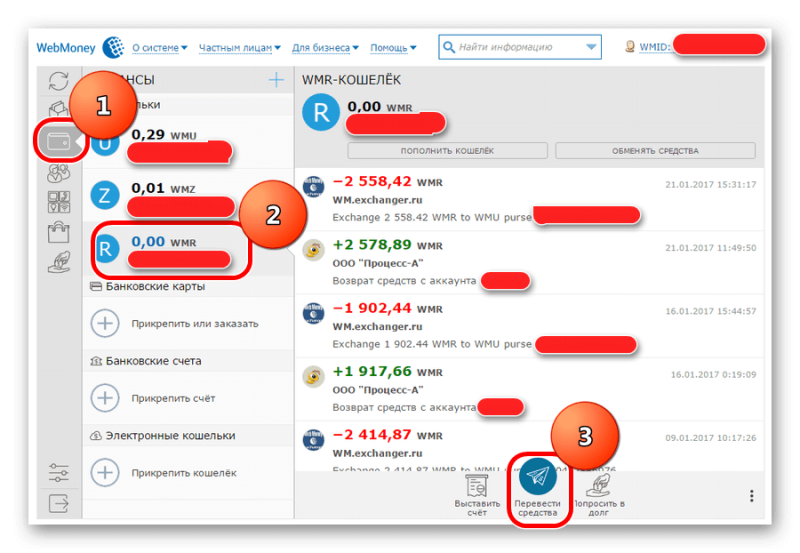Click exchanger avatar of the −2 558,42 transaction
This screenshot has height=553, width=800.
click(313, 187)
